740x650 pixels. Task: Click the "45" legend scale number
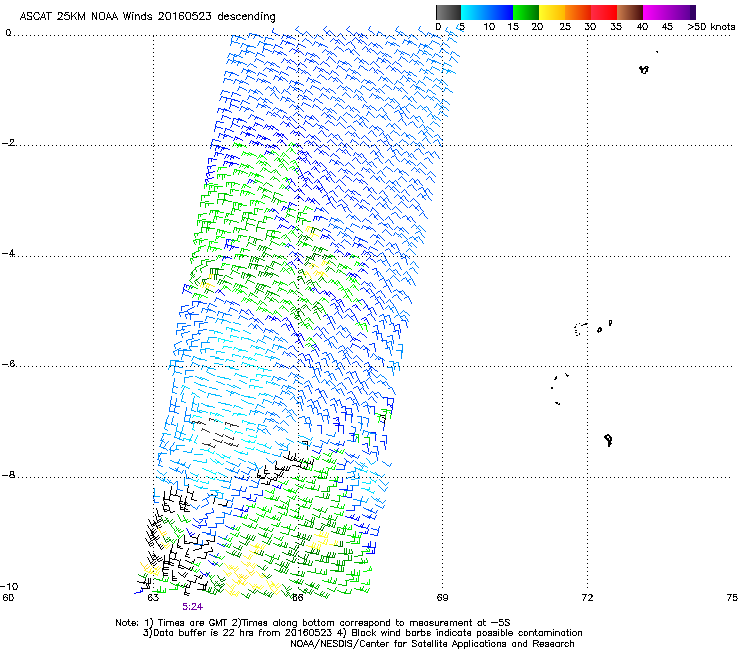click(667, 27)
